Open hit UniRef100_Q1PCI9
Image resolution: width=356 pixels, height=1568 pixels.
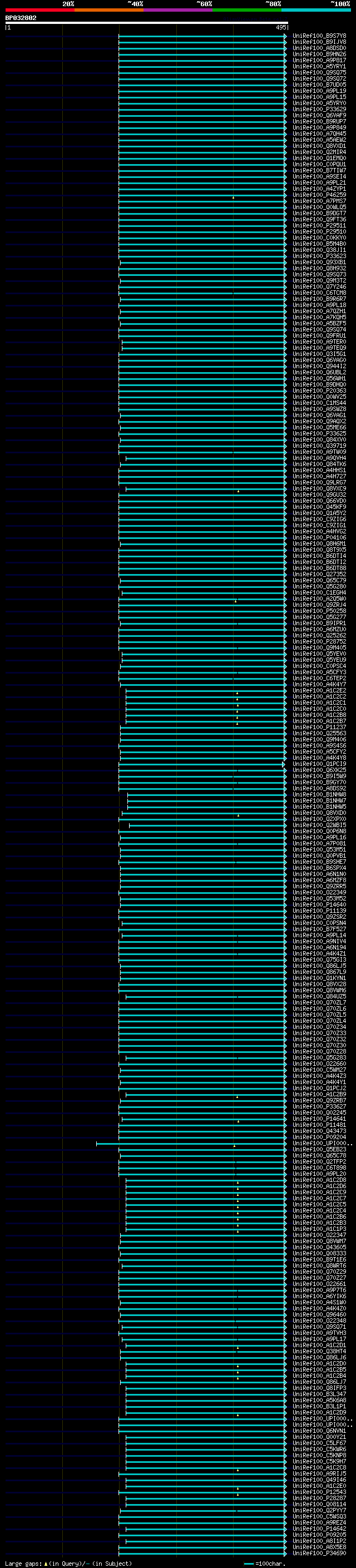(x=319, y=764)
